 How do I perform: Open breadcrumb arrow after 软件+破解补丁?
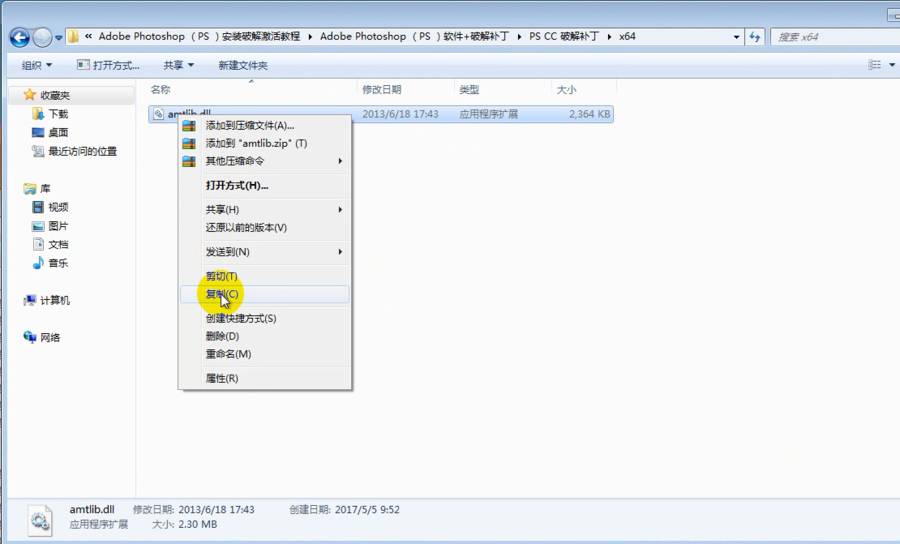coord(519,37)
